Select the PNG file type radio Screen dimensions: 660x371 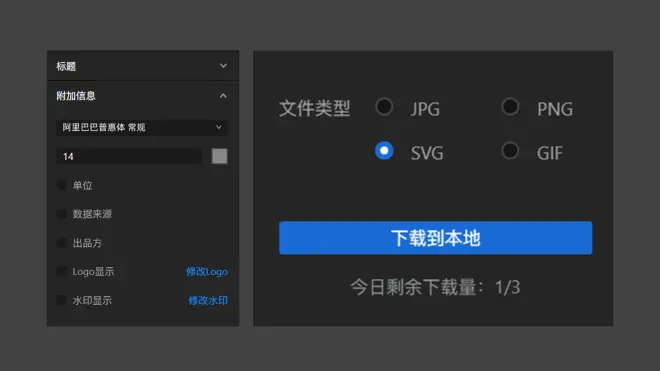tap(510, 107)
